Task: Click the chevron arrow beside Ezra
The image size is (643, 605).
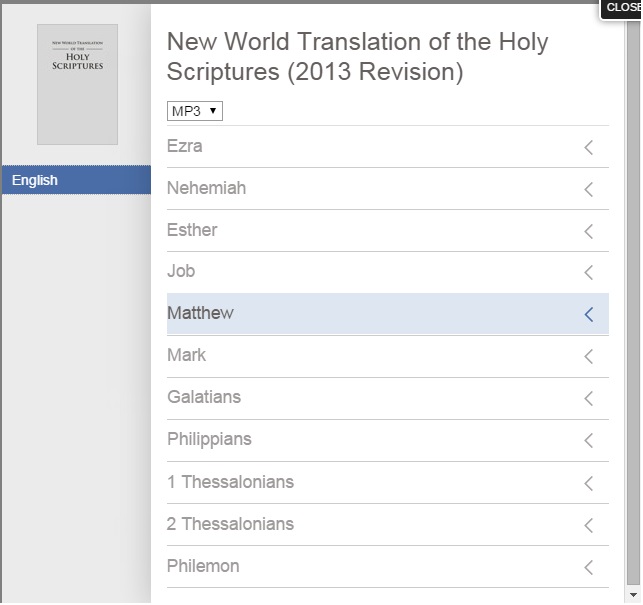Action: point(589,147)
